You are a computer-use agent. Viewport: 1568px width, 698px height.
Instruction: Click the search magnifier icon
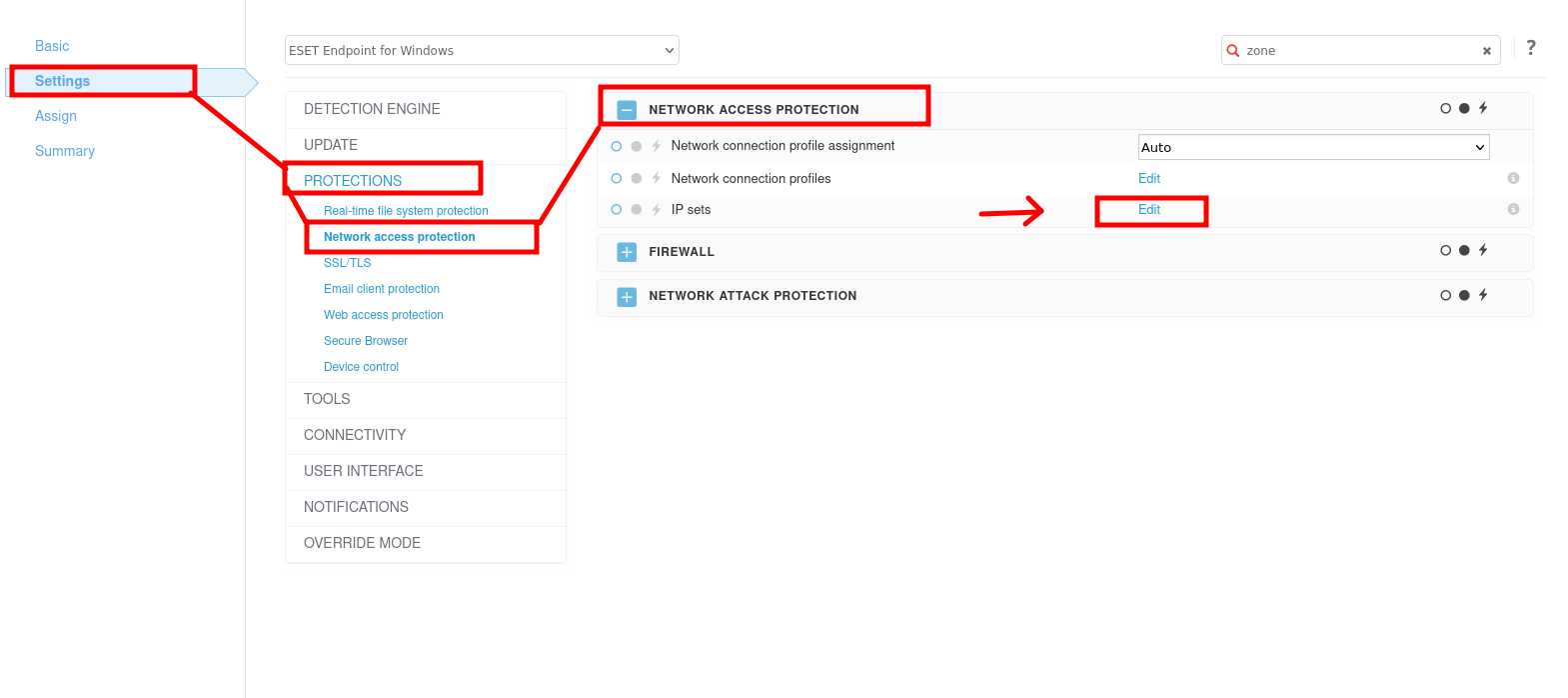[1233, 51]
